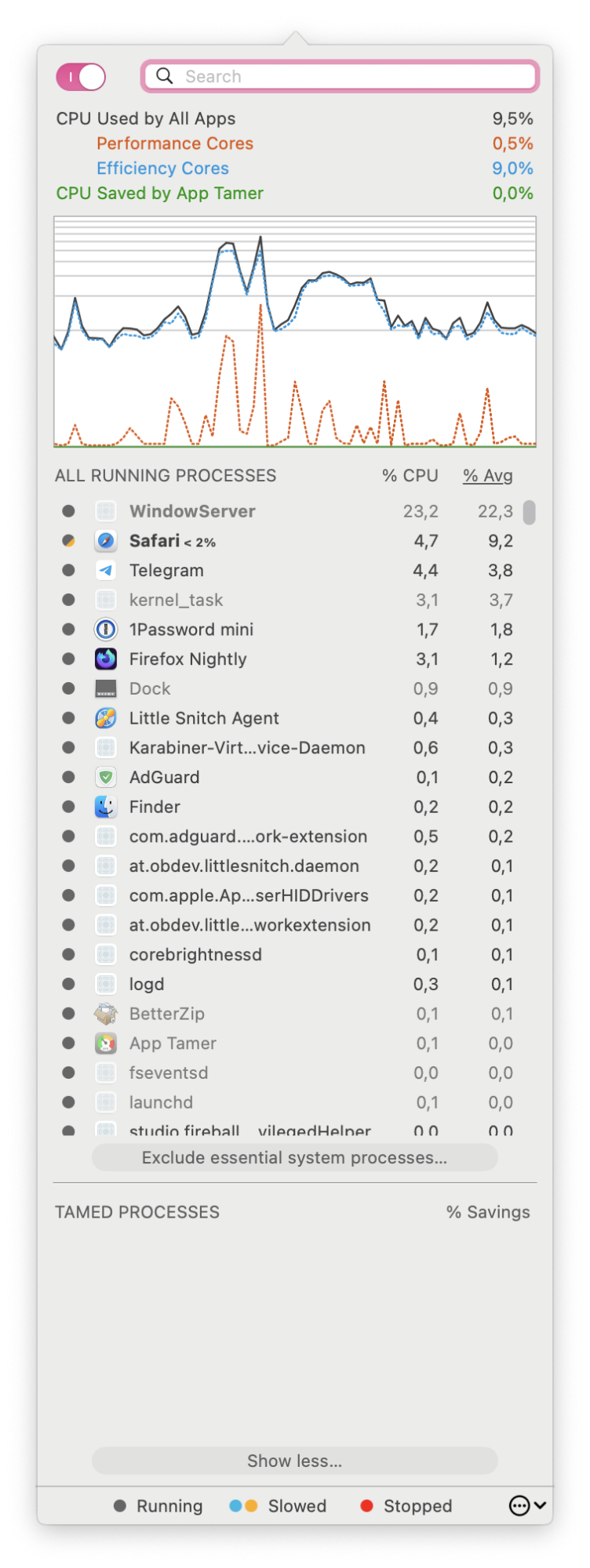Select the Little Snitch Agent icon
Image resolution: width=590 pixels, height=1568 pixels.
click(x=105, y=717)
